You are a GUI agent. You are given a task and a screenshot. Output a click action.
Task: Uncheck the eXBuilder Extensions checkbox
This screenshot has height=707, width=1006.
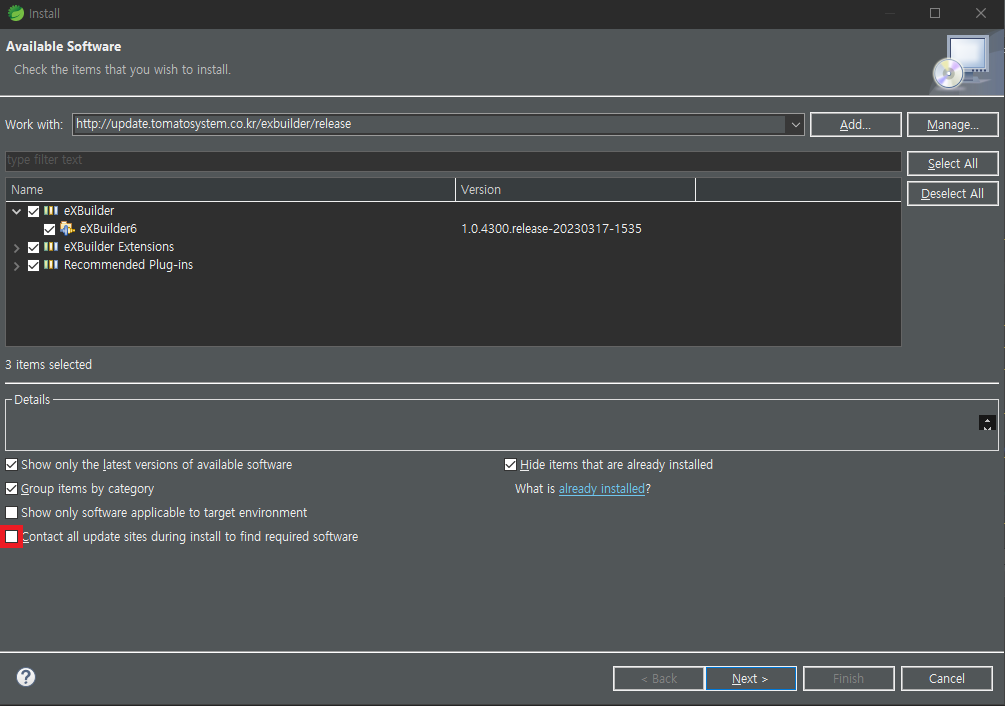pos(34,247)
